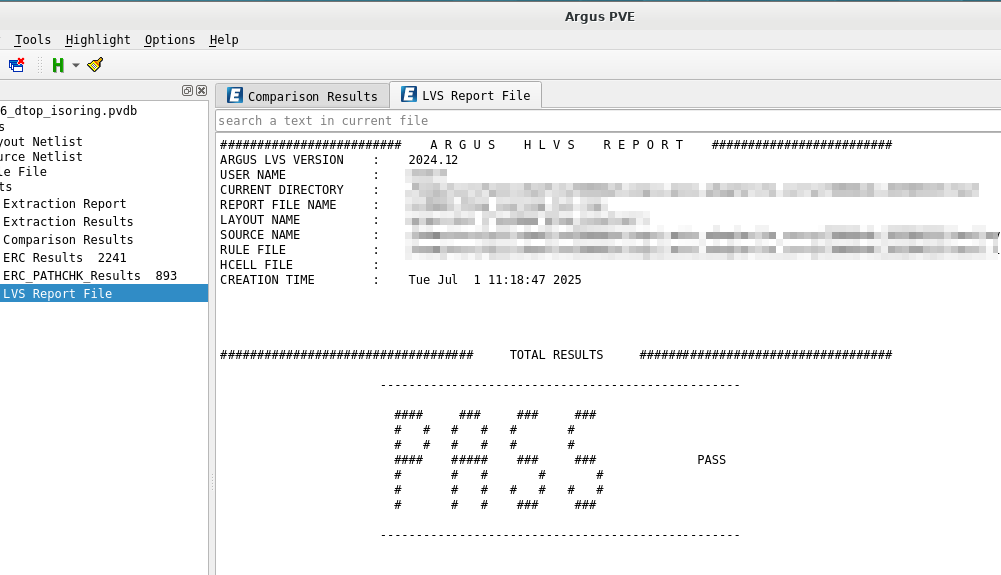Click the 'A R G U S H L V S R E P O R T' header
Image resolution: width=1001 pixels, height=575 pixels.
557,145
